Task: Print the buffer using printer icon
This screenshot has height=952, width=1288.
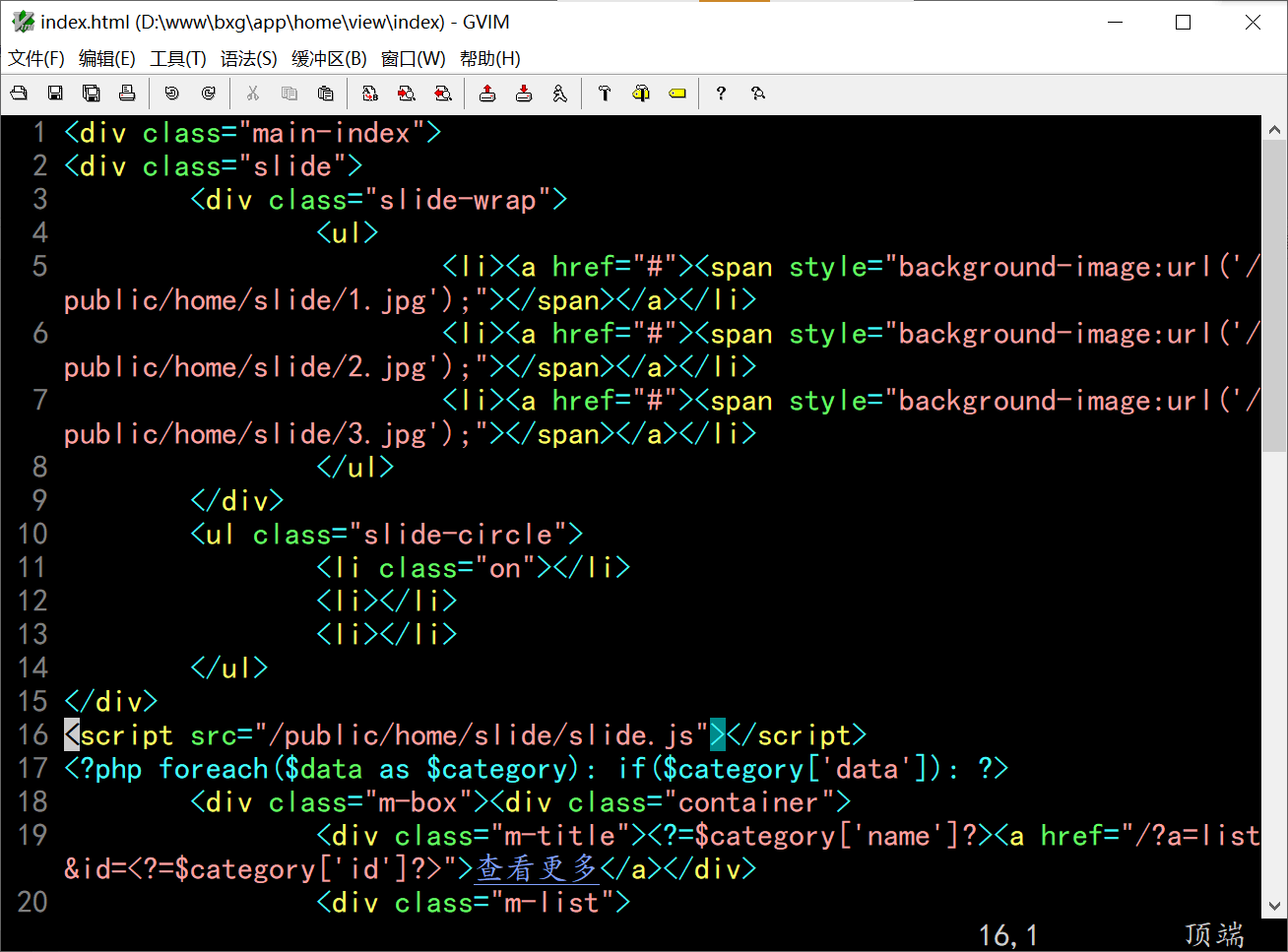Action: tap(127, 94)
